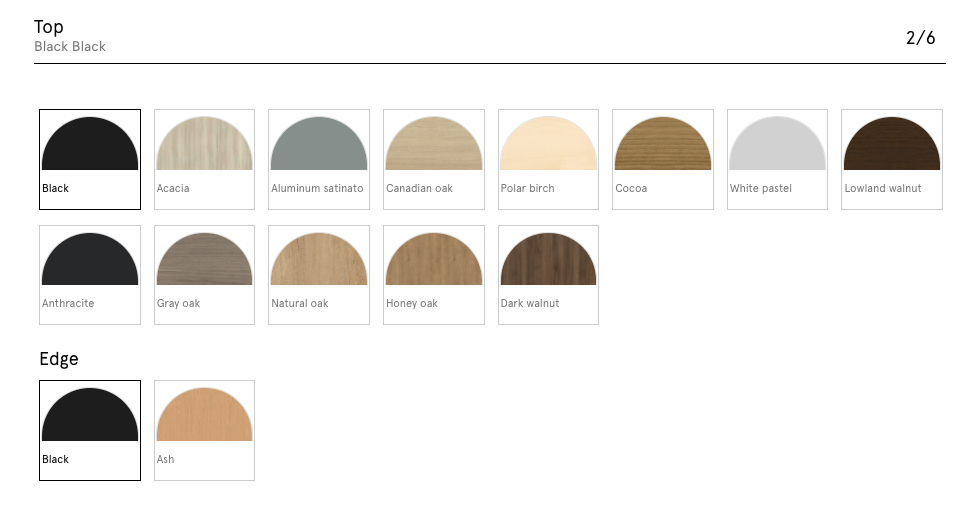Click the Edge section label

[x=58, y=359]
